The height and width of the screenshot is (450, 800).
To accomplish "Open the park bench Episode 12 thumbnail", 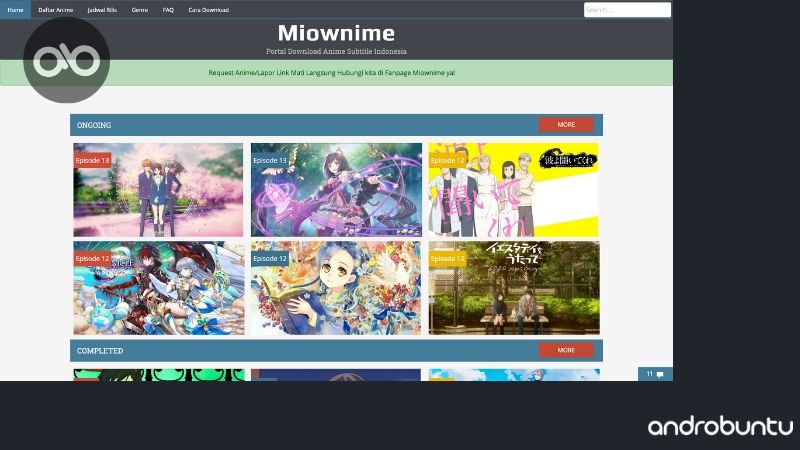I will [x=514, y=288].
